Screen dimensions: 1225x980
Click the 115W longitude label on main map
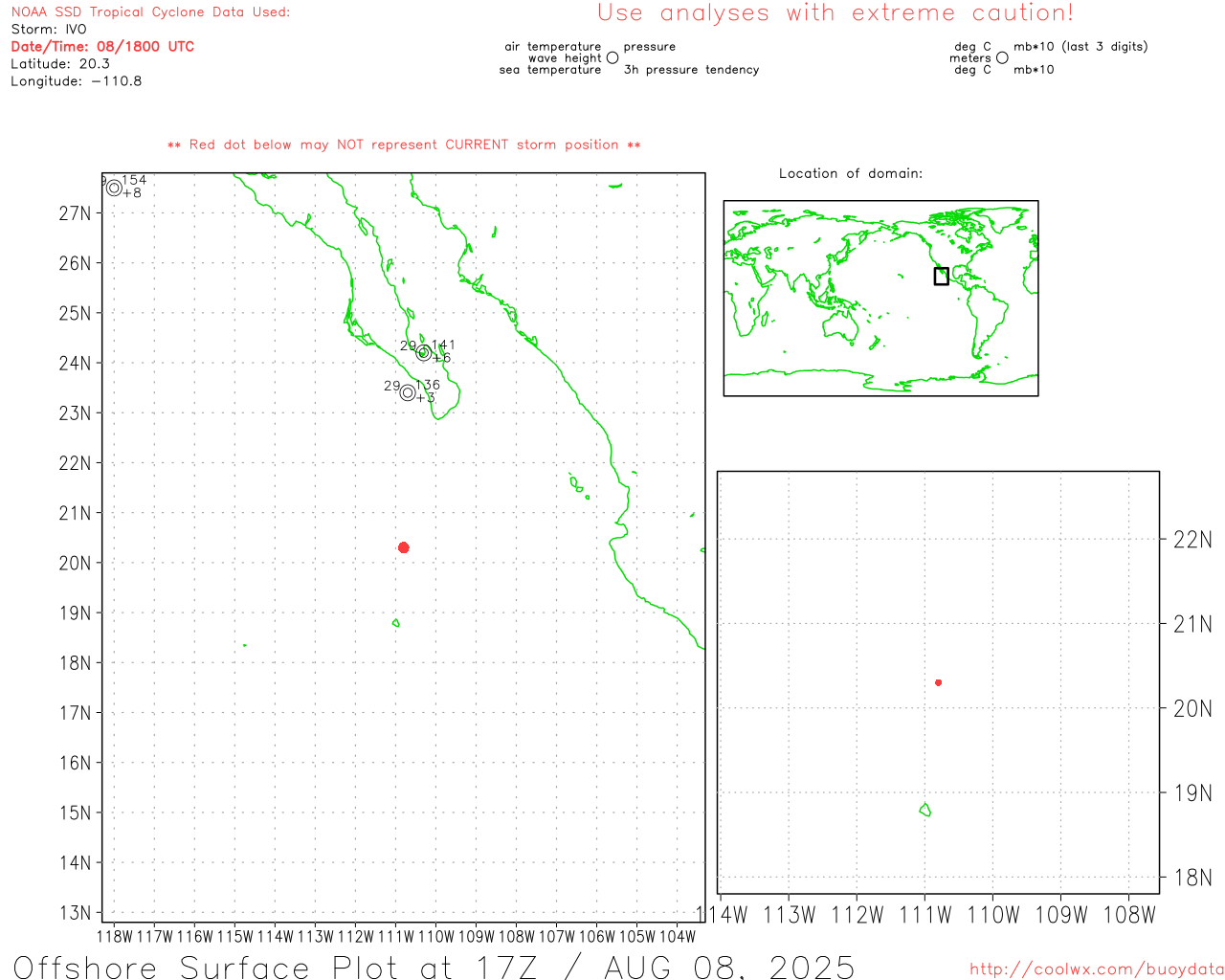(x=235, y=936)
